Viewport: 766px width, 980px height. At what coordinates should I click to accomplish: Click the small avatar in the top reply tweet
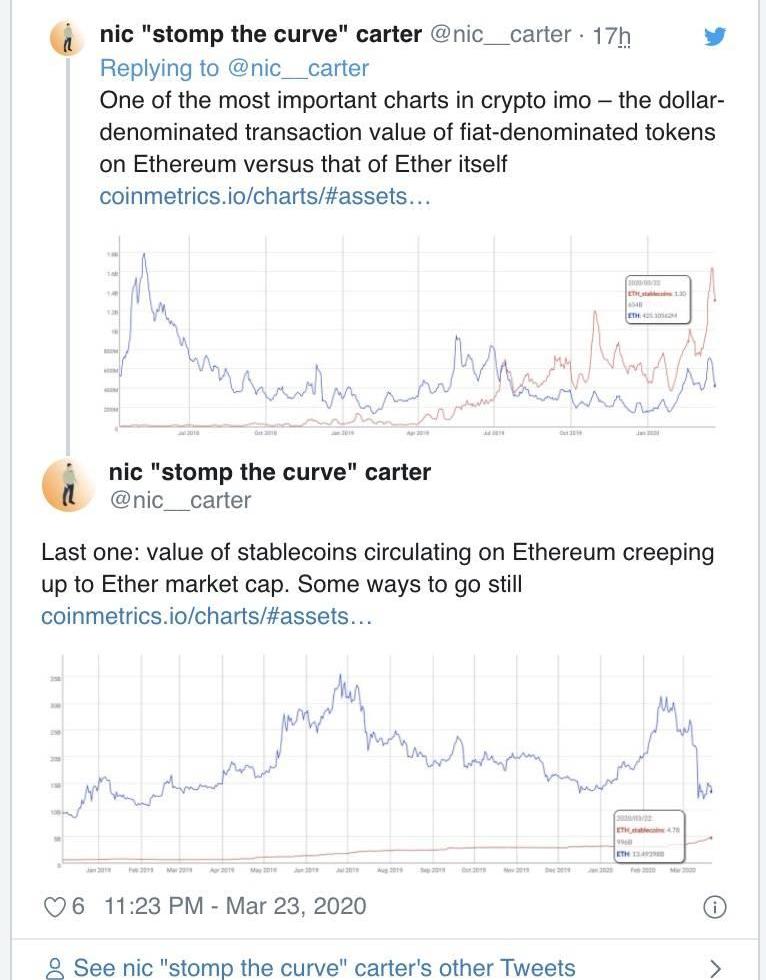[x=68, y=39]
